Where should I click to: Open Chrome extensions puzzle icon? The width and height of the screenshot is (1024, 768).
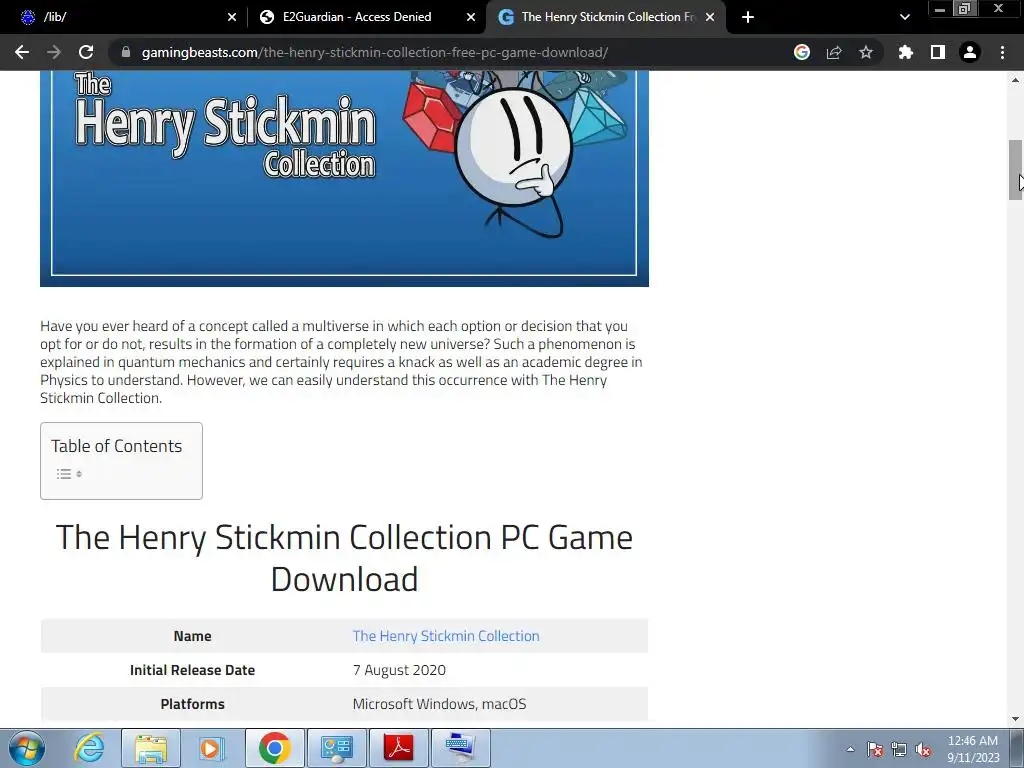click(906, 52)
